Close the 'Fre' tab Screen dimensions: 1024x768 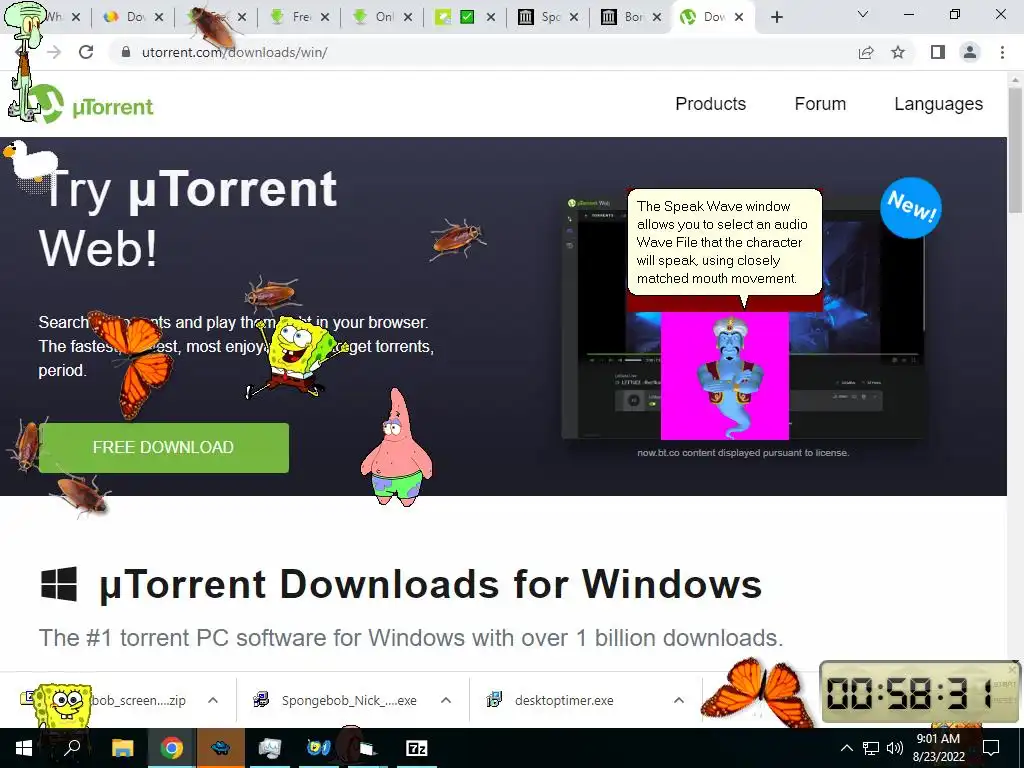(325, 17)
